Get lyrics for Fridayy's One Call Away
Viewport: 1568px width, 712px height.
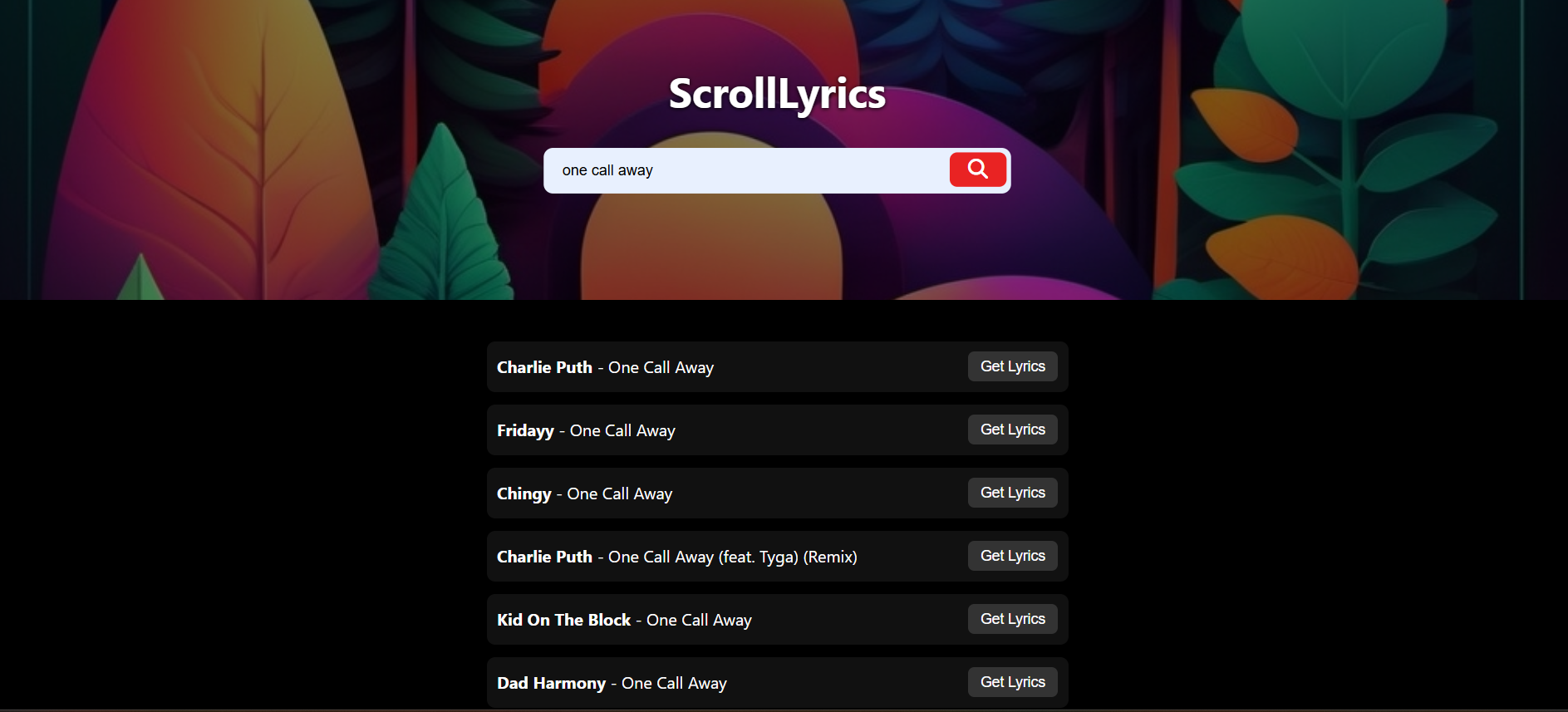pyautogui.click(x=1012, y=430)
